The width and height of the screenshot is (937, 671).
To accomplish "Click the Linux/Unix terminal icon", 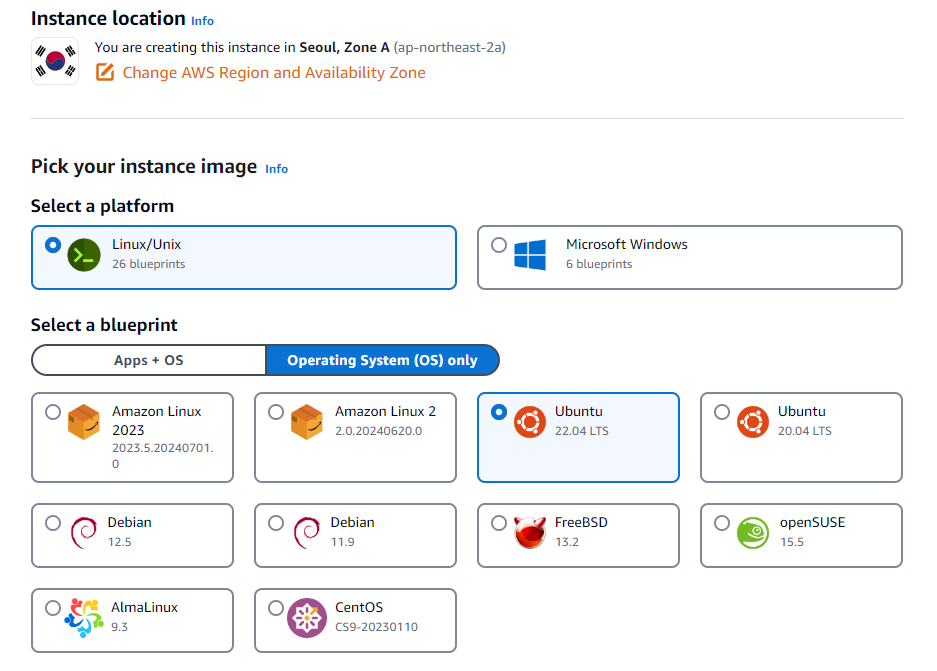I will (84, 255).
